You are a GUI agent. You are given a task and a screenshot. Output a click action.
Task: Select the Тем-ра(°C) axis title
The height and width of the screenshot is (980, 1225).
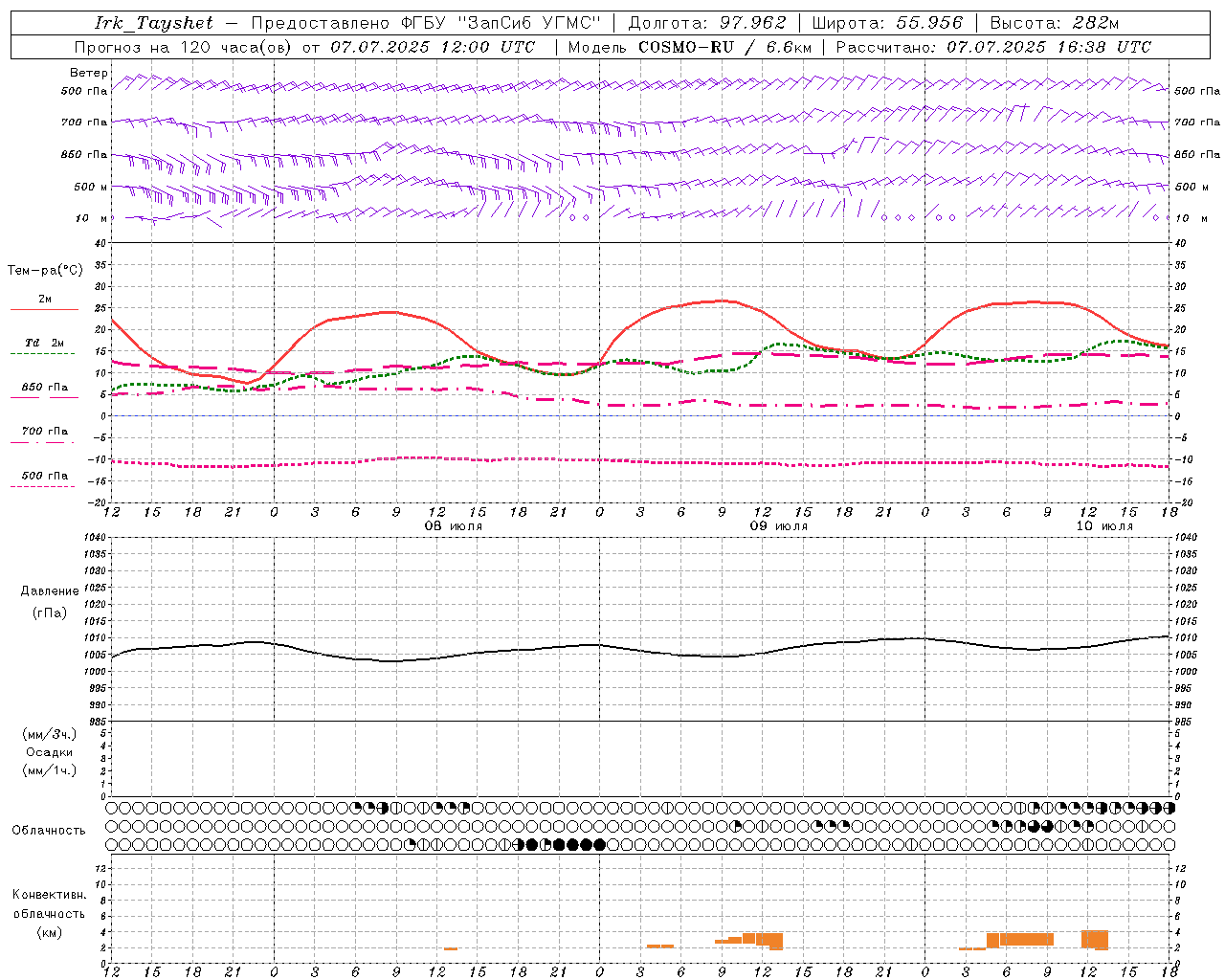(x=45, y=271)
